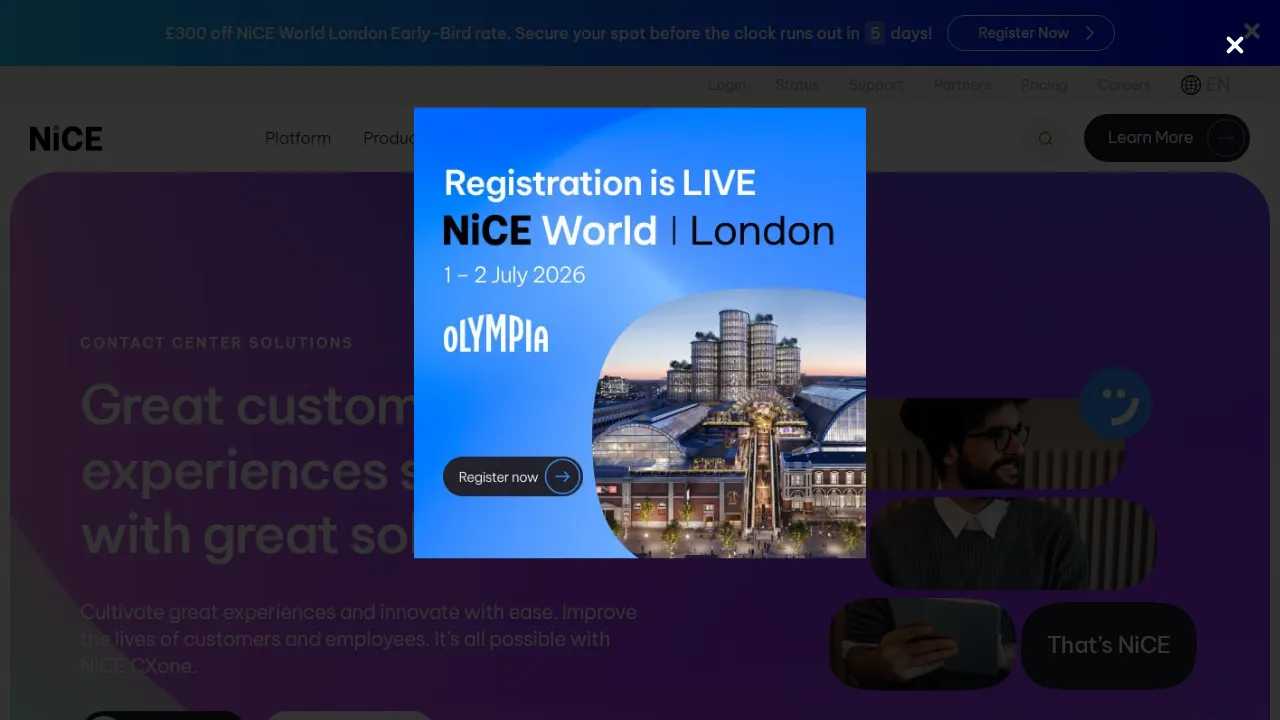Viewport: 1280px width, 720px height.
Task: Open the Partners link
Action: [x=962, y=85]
